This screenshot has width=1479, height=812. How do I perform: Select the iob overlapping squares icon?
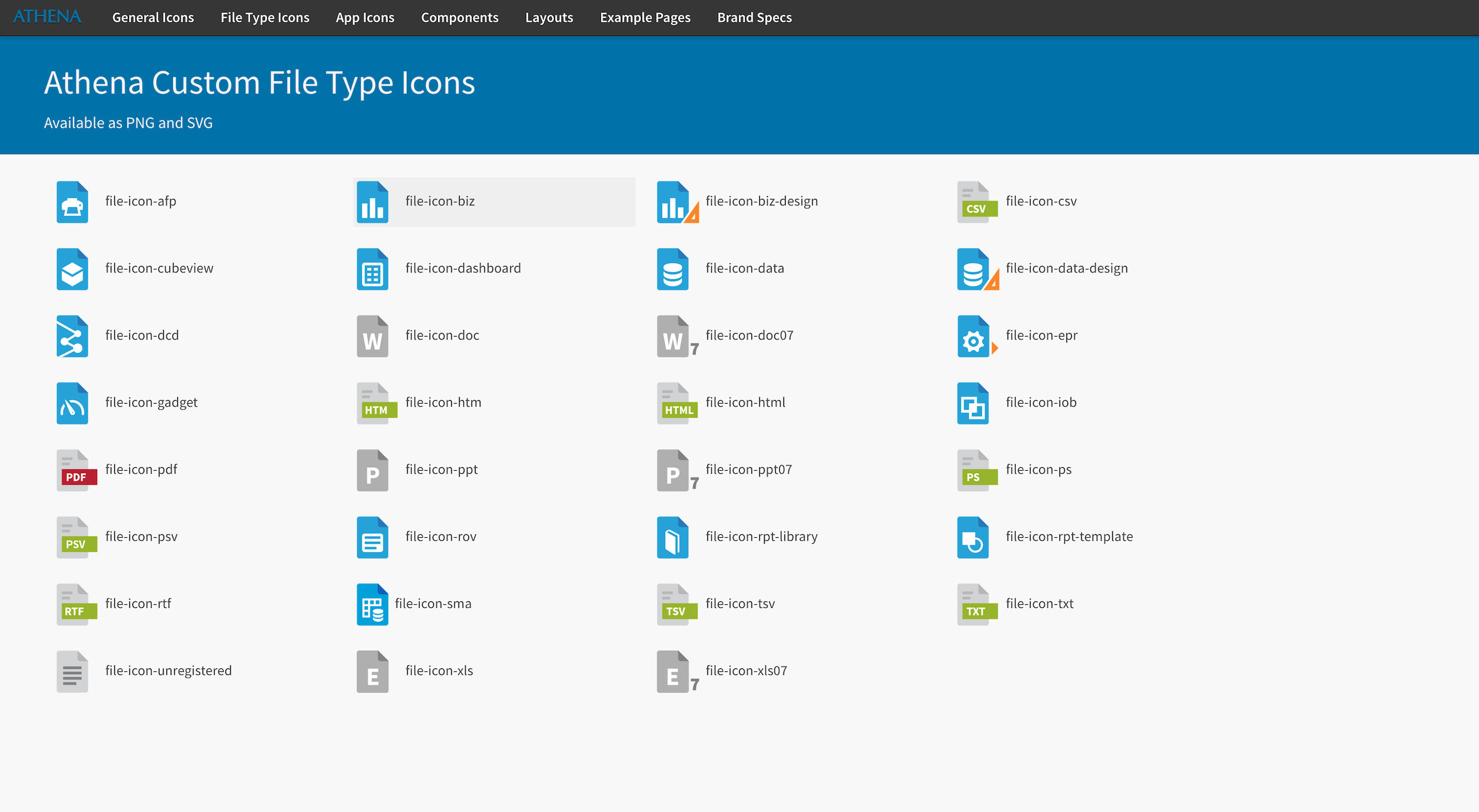pos(973,403)
